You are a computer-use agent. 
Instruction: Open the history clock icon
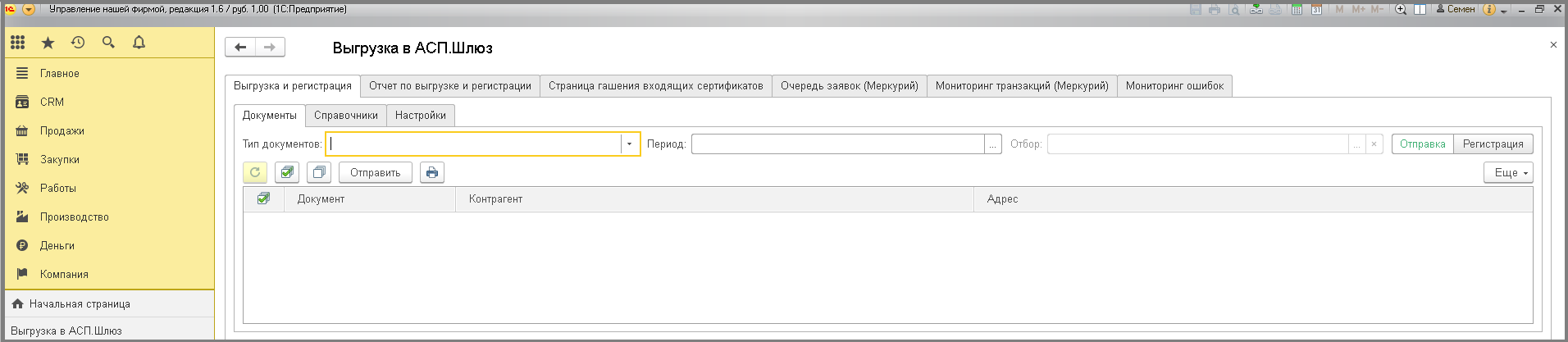click(x=78, y=42)
